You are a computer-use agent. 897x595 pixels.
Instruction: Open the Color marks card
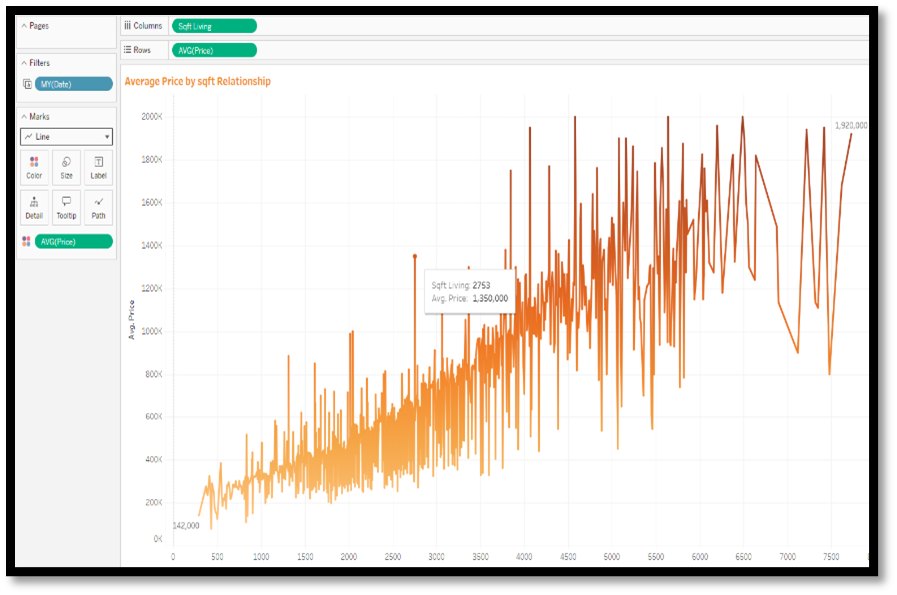pyautogui.click(x=34, y=167)
